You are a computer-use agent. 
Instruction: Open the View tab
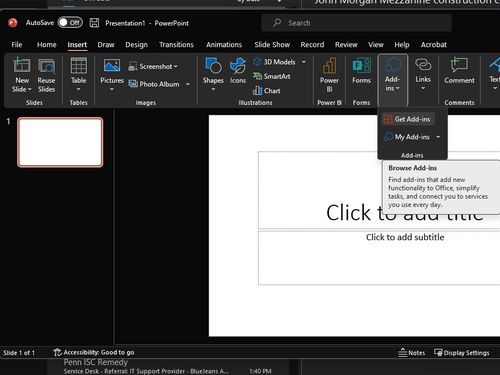376,45
